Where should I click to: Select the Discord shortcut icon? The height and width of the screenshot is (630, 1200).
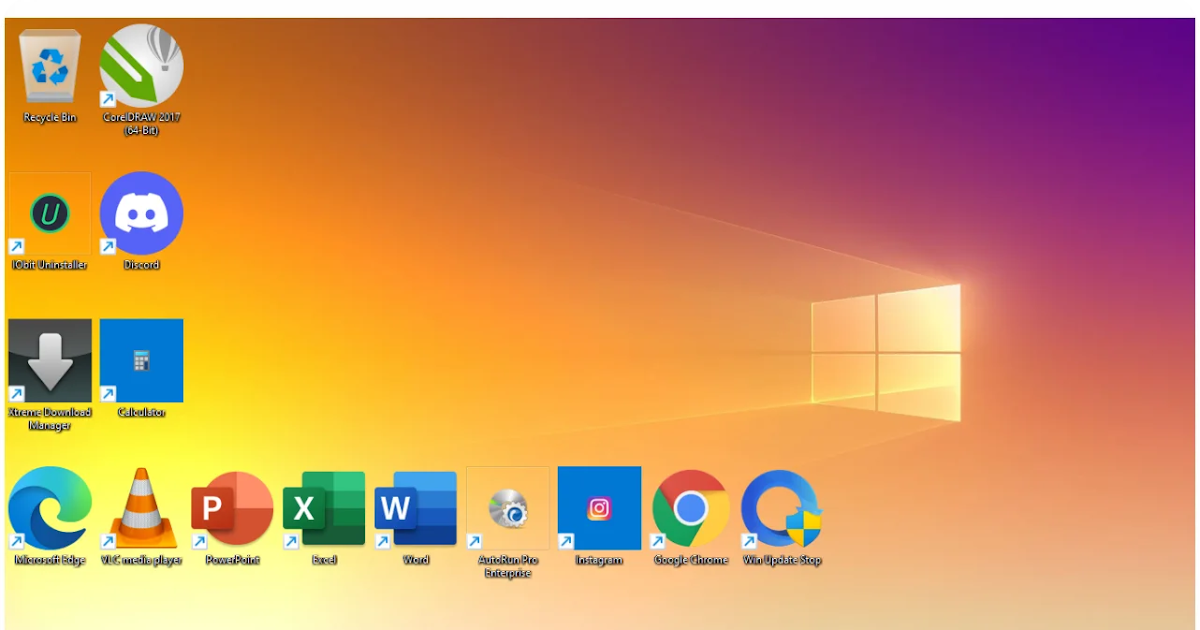click(141, 213)
